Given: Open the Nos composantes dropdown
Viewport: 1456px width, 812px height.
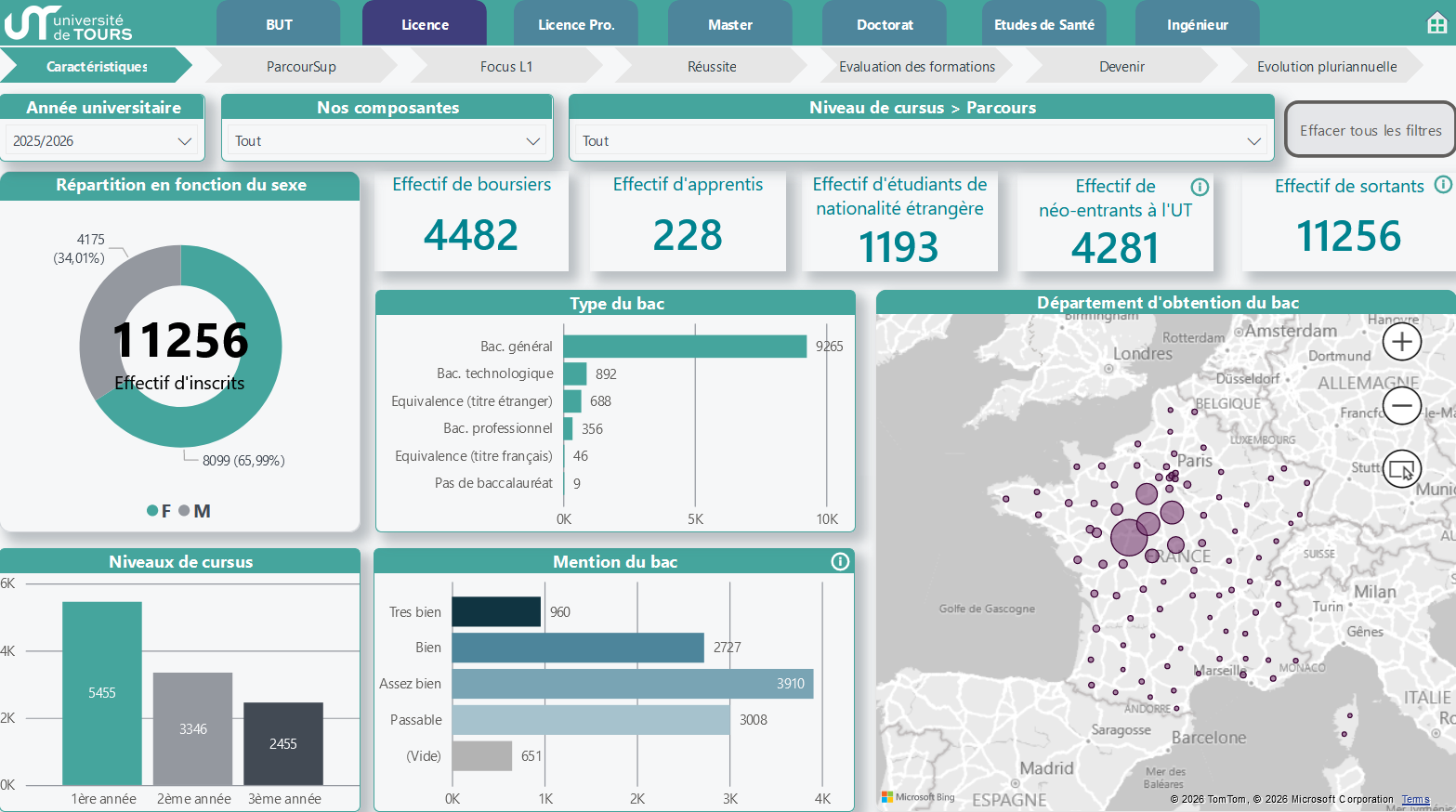Looking at the screenshot, I should pos(387,141).
